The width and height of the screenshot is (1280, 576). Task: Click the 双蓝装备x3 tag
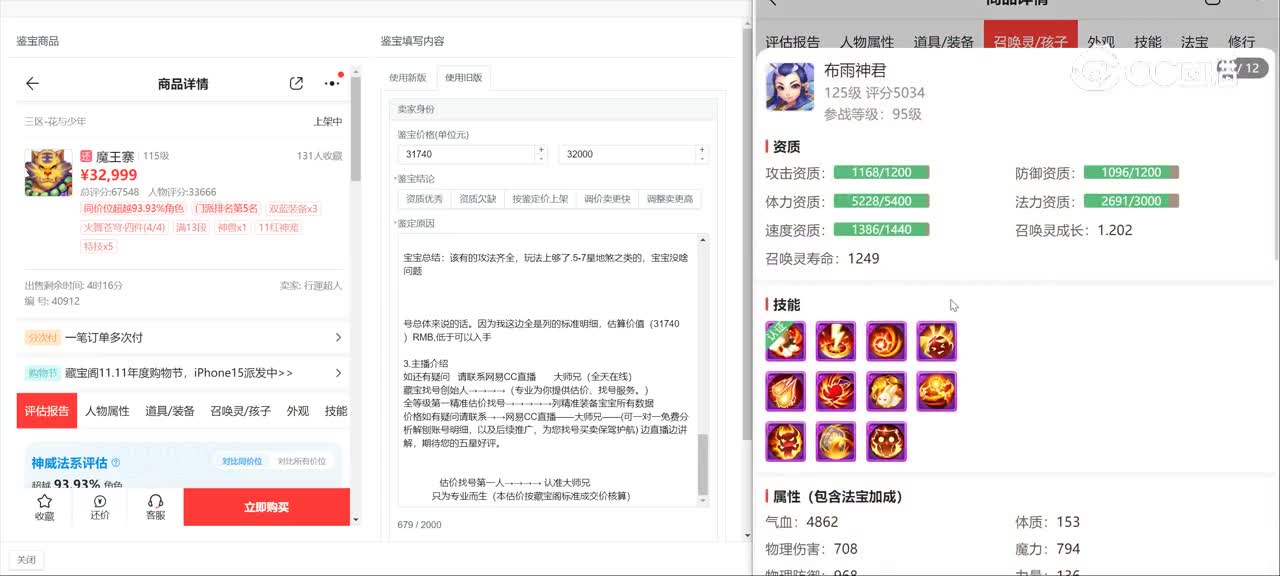click(293, 209)
